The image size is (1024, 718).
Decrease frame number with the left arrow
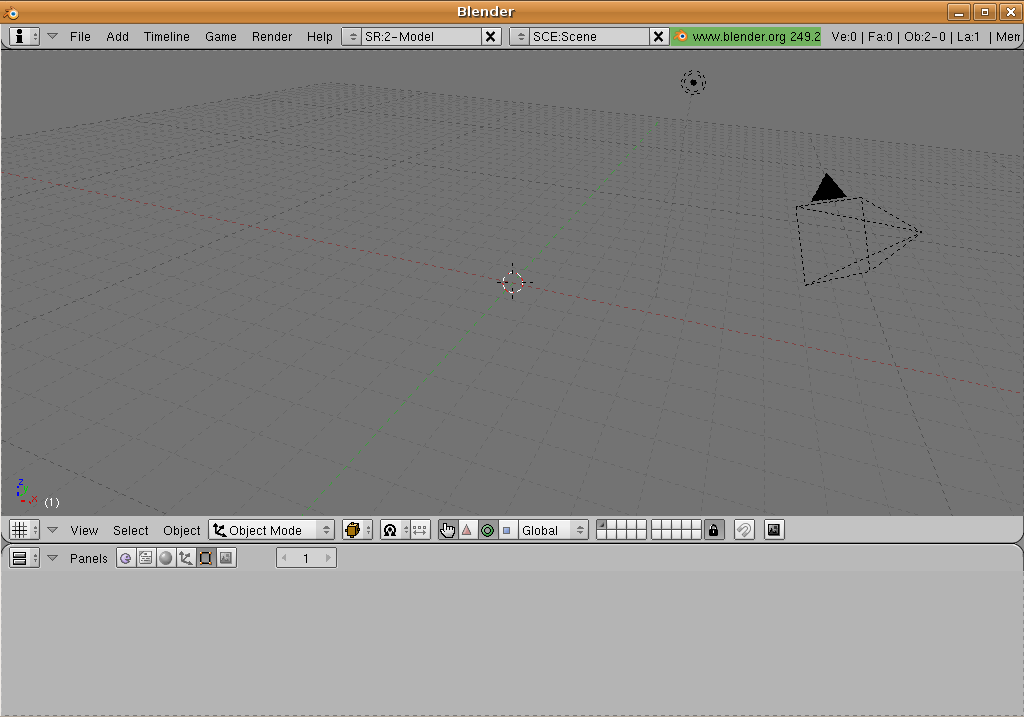(x=284, y=559)
